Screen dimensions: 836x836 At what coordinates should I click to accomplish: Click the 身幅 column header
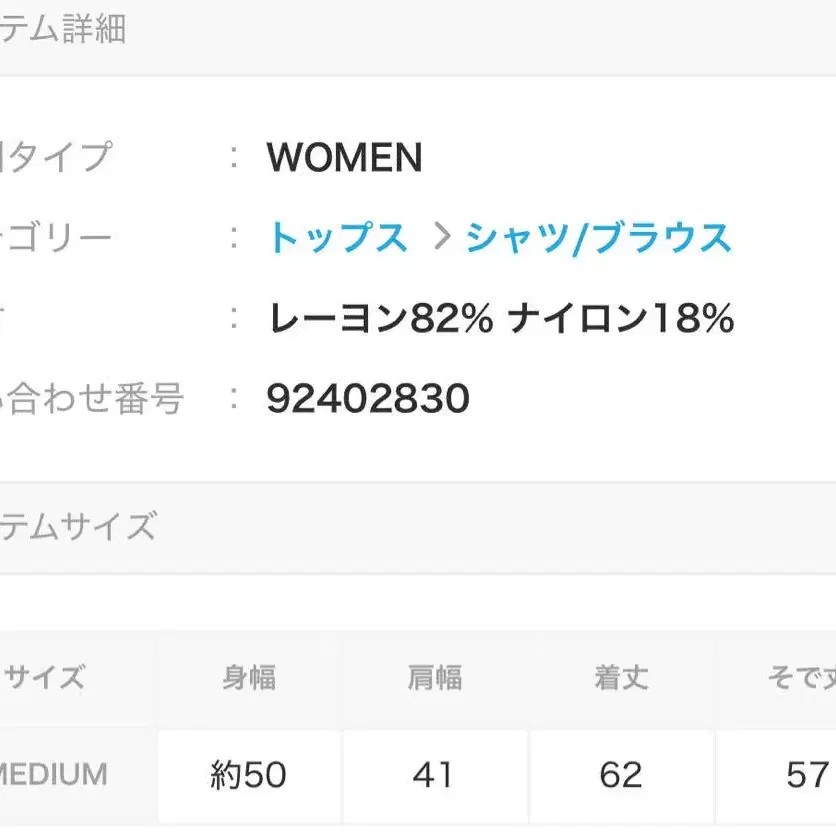click(x=248, y=678)
